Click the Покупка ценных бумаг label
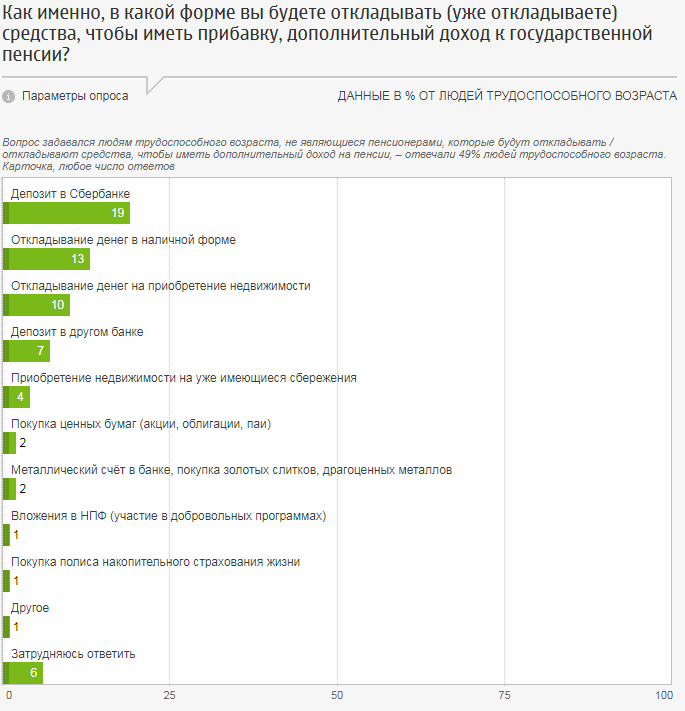Viewport: 685px width, 711px height. [x=141, y=424]
